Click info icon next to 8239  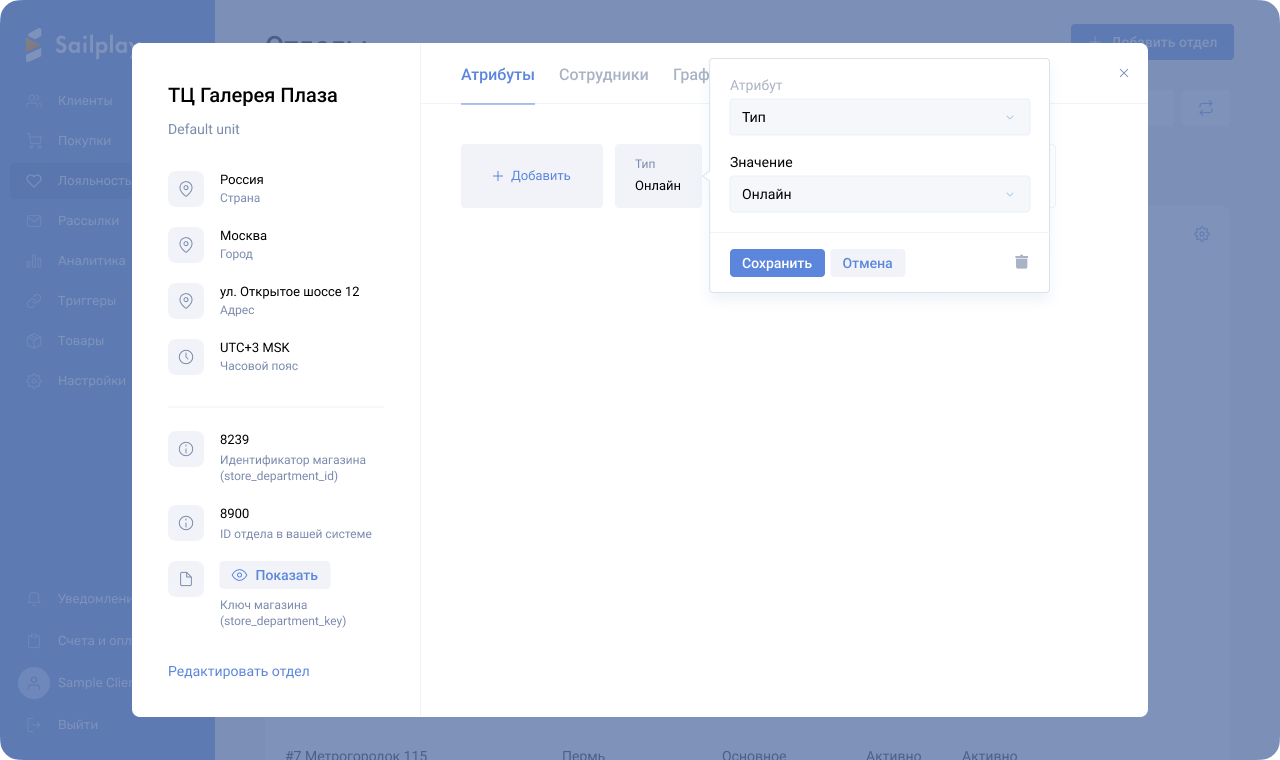(x=186, y=449)
